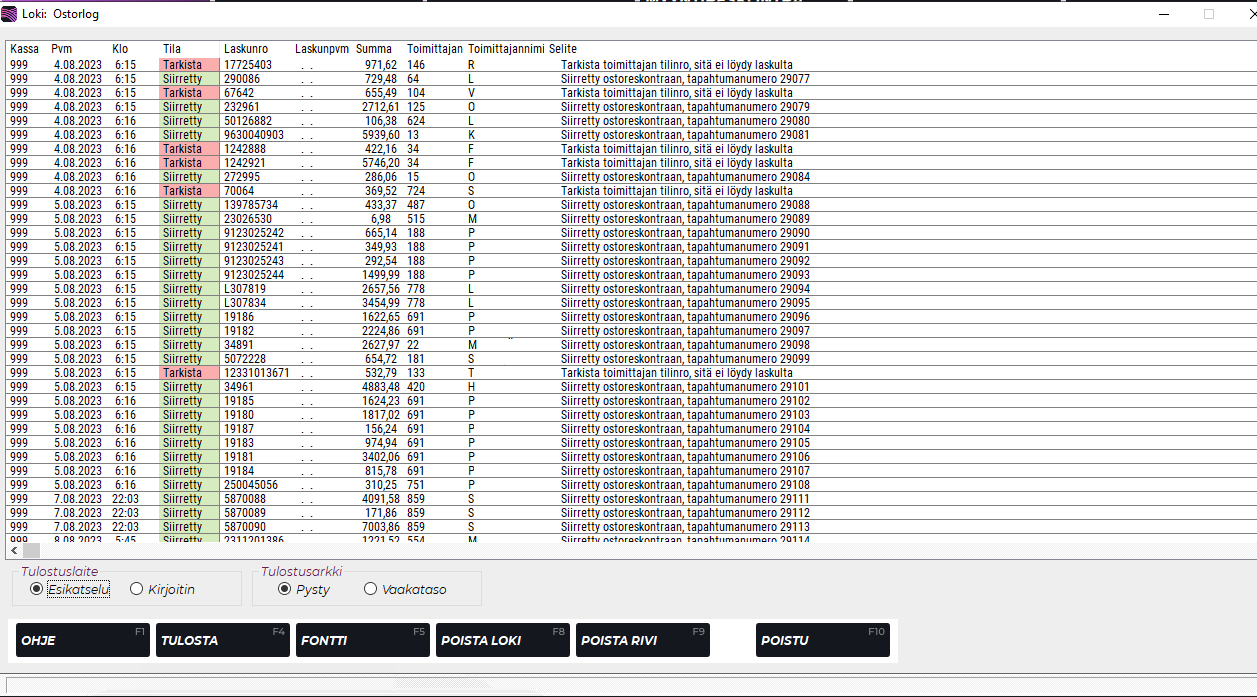This screenshot has width=1257, height=697.
Task: Click the Tarkista cell for invoice 12331013671
Action: tap(187, 373)
